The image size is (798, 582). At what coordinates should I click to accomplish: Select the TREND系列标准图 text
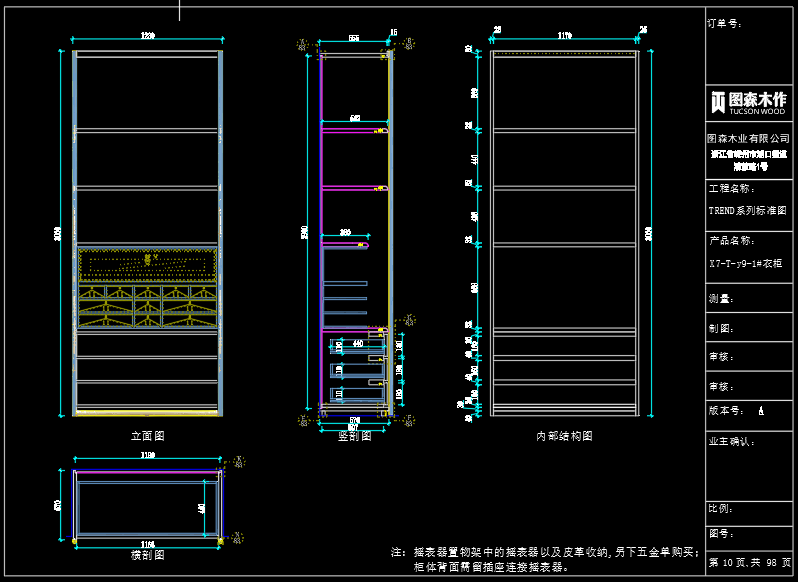pos(748,211)
